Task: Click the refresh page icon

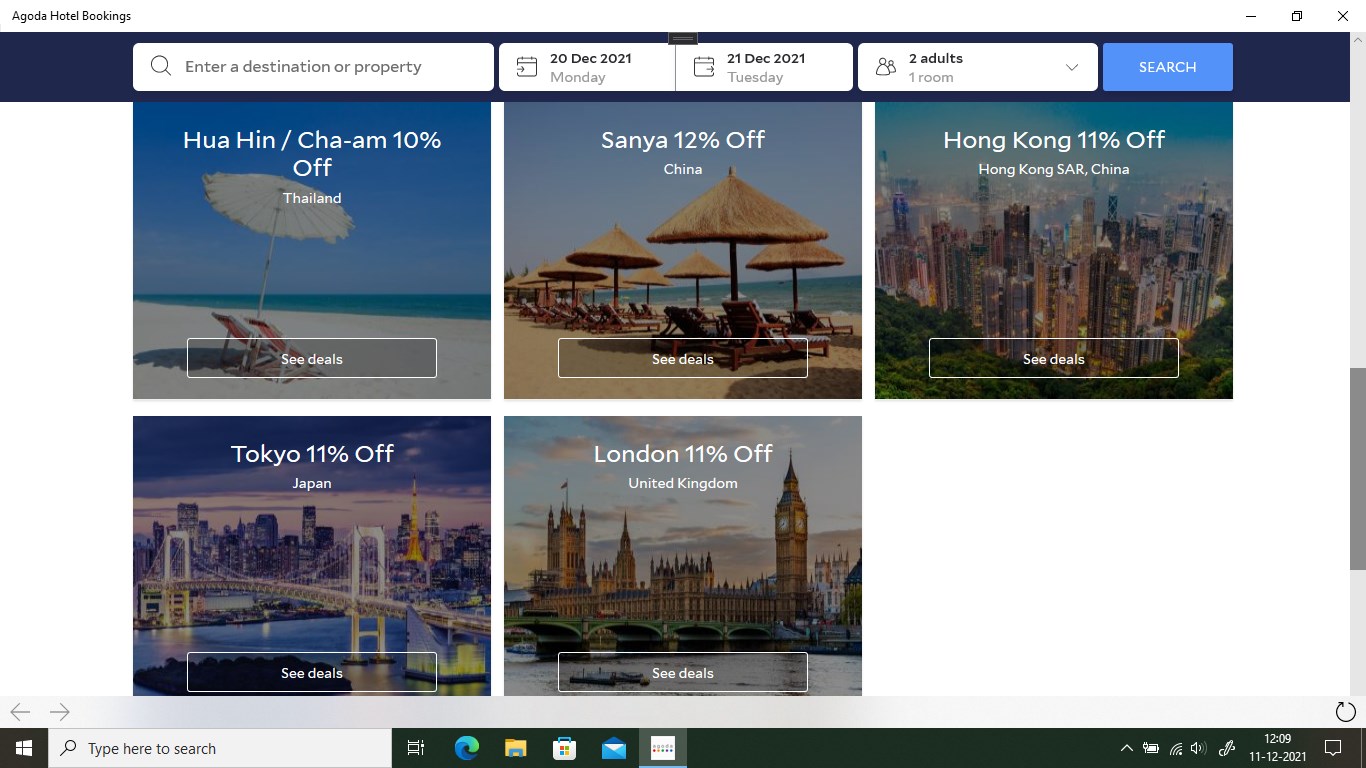Action: pos(1346,712)
